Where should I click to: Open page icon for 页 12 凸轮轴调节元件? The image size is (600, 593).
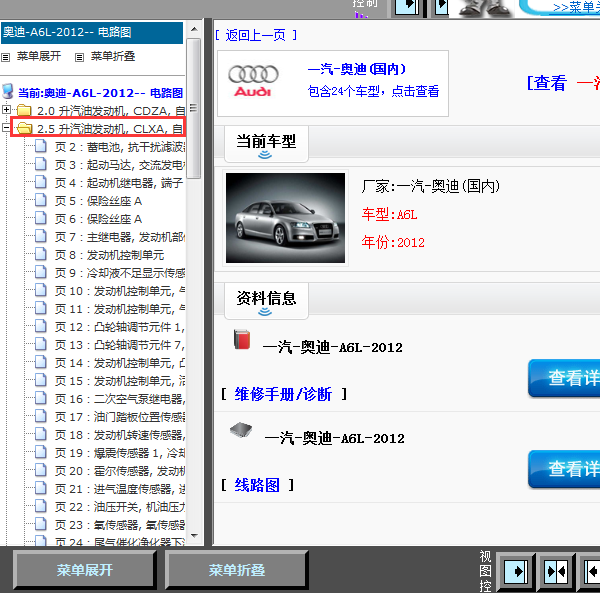click(x=41, y=326)
